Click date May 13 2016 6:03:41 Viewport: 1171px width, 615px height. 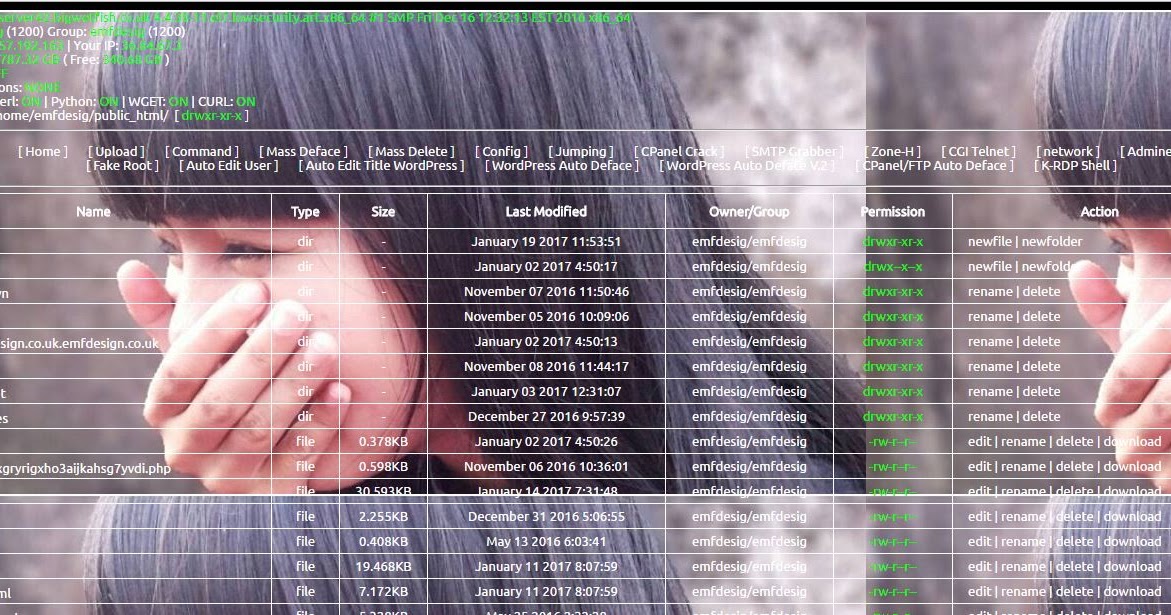(x=546, y=542)
